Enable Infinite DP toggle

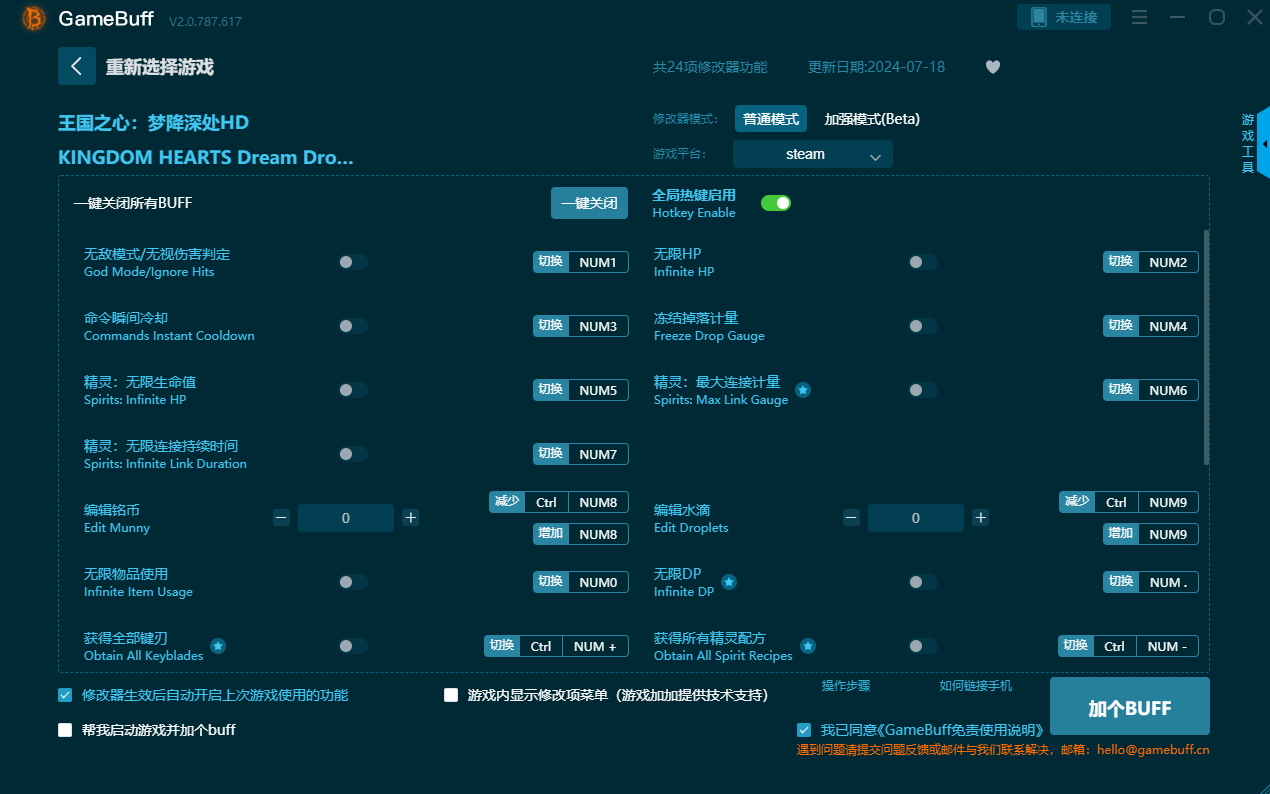coord(923,582)
